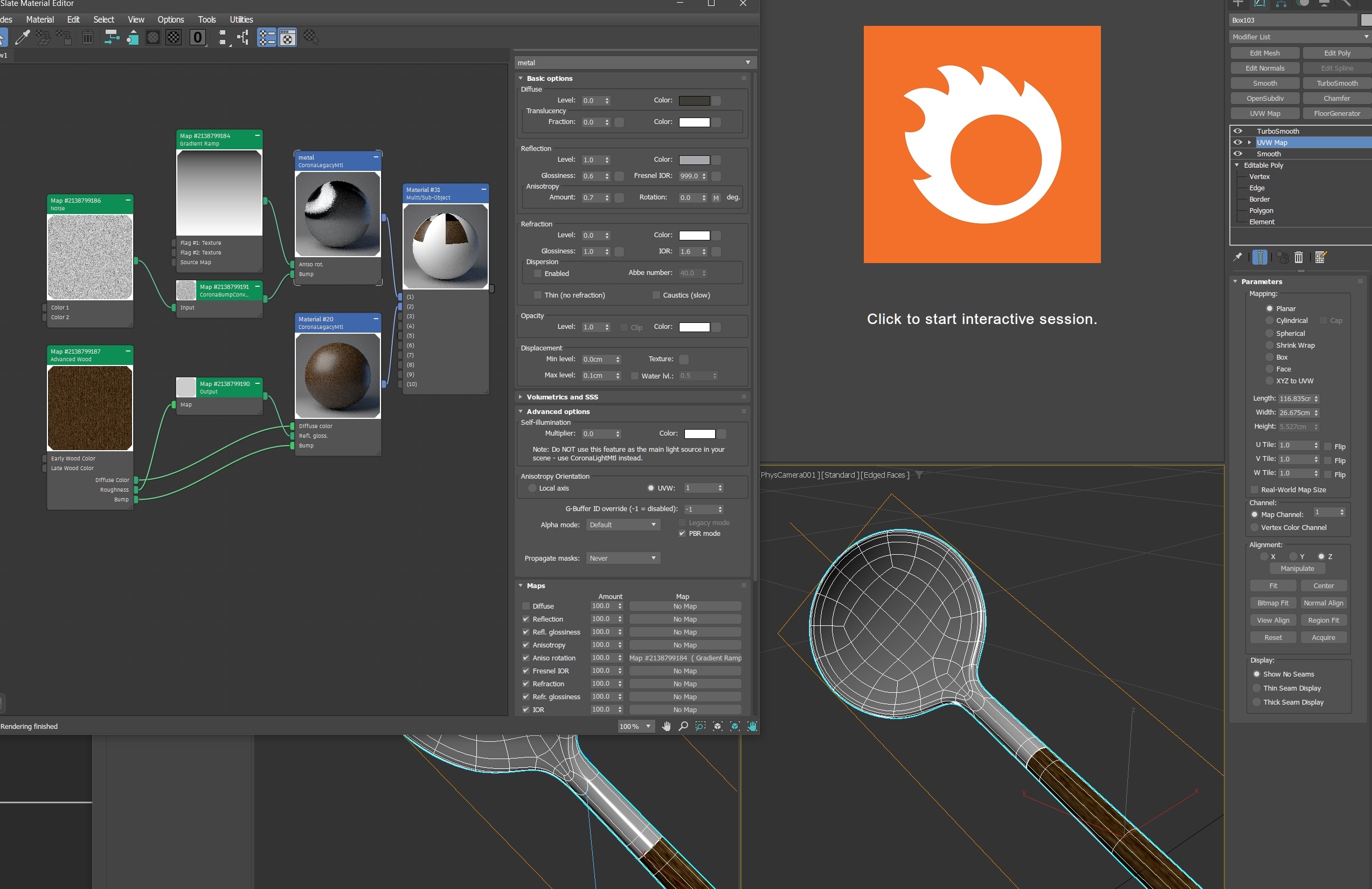The image size is (1372, 889).
Task: Enable Dispersion Enabled checkbox
Action: click(538, 273)
